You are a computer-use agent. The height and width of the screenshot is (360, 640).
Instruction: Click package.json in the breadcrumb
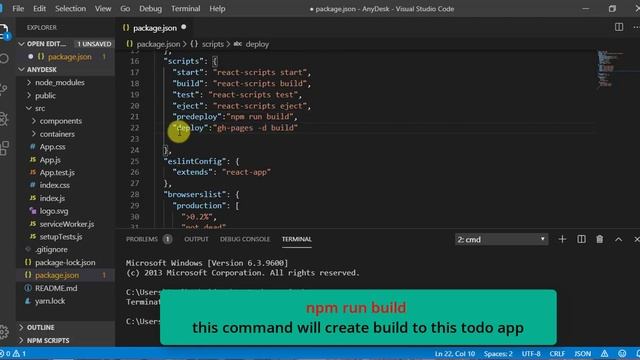[x=158, y=44]
